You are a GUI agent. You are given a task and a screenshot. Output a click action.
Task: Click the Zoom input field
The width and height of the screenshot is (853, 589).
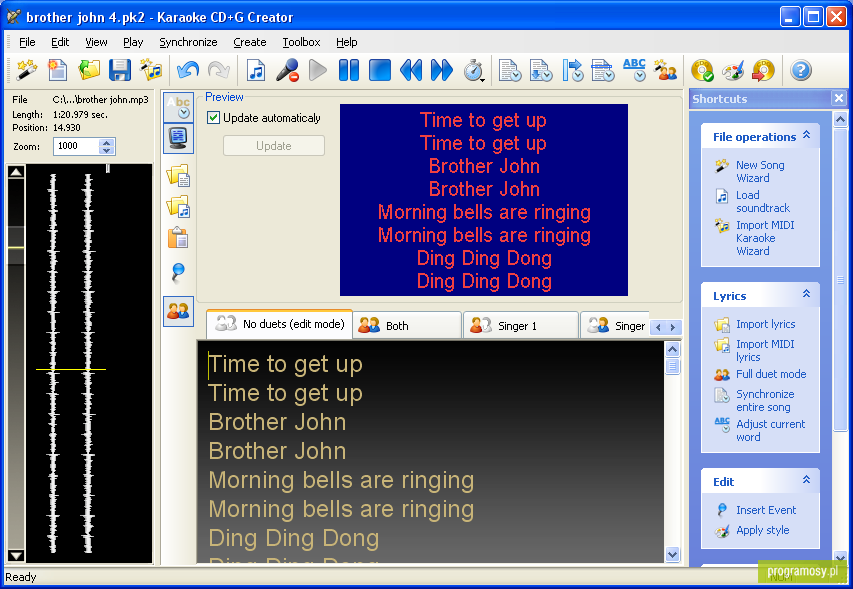77,146
